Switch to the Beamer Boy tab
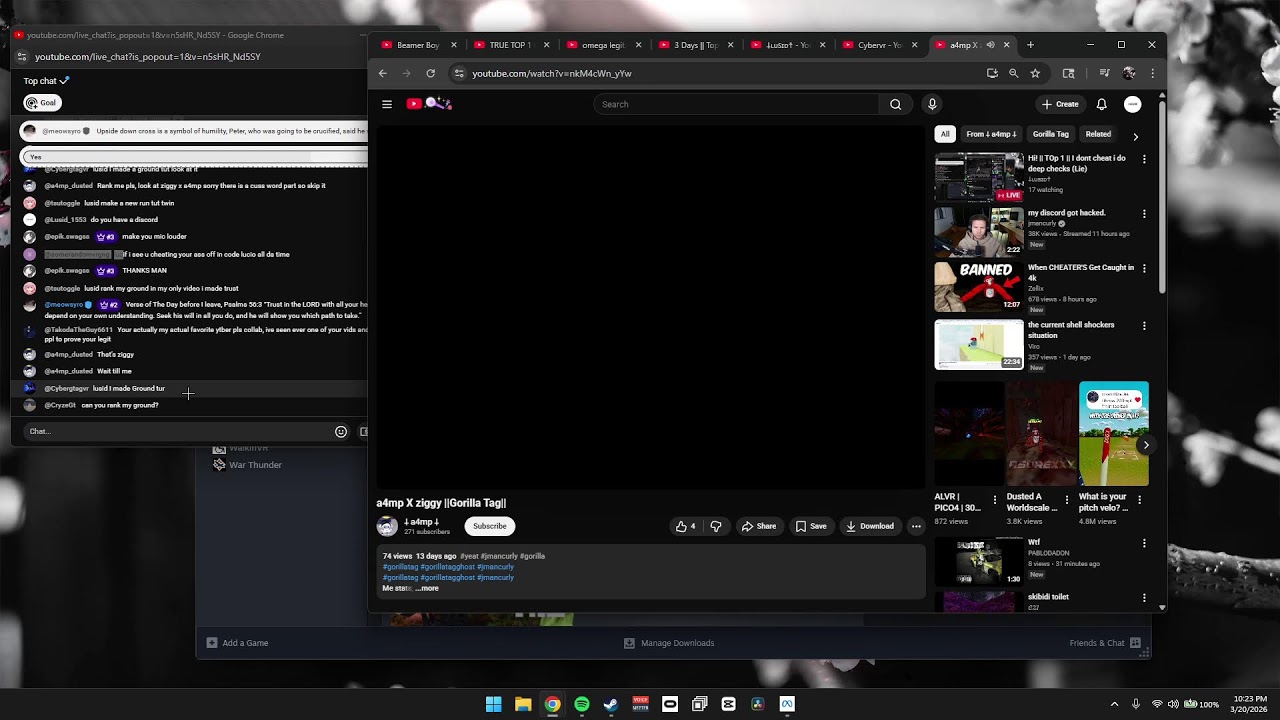Viewport: 1280px width, 720px height. click(x=418, y=45)
